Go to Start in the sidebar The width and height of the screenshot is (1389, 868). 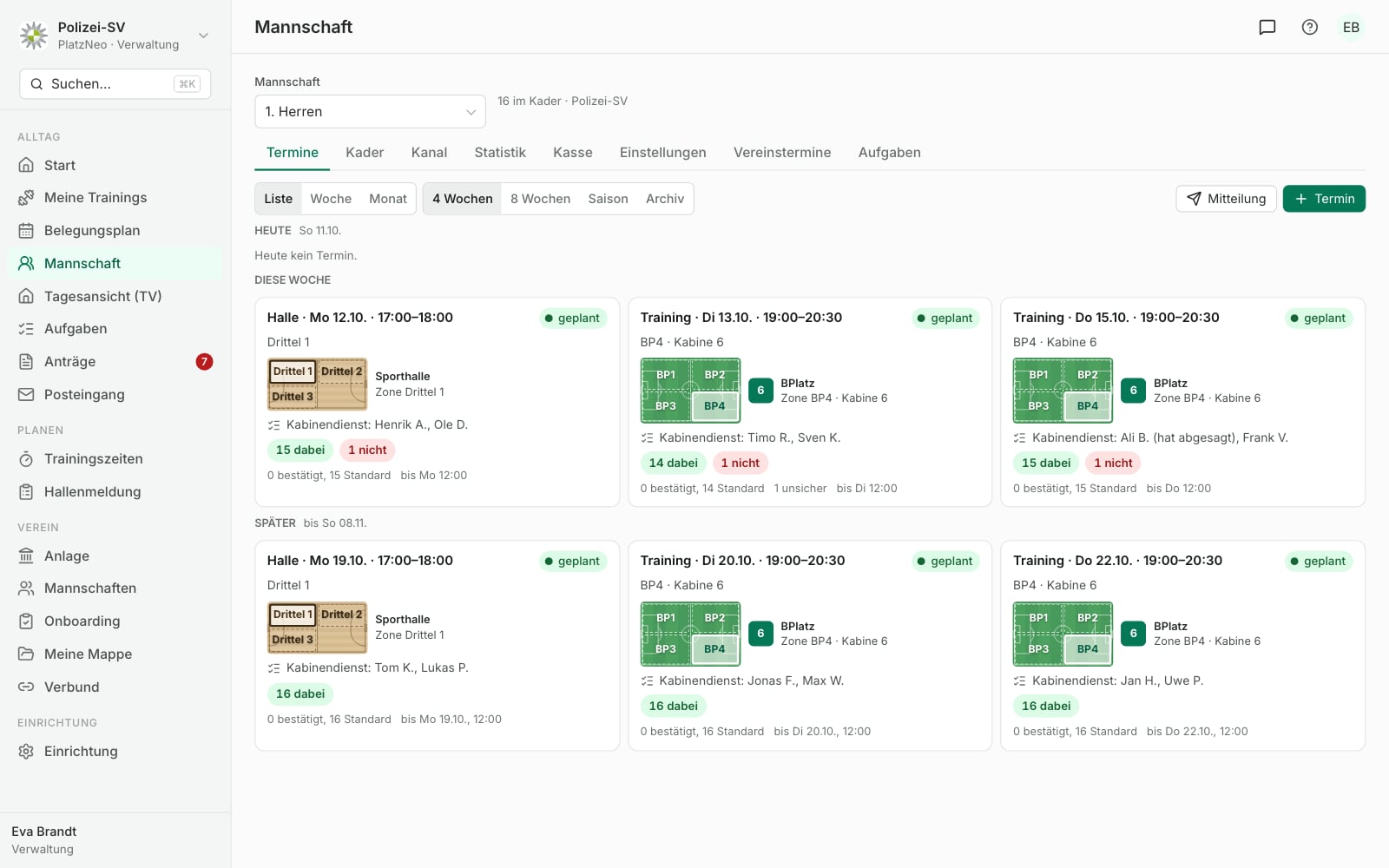tap(115, 165)
